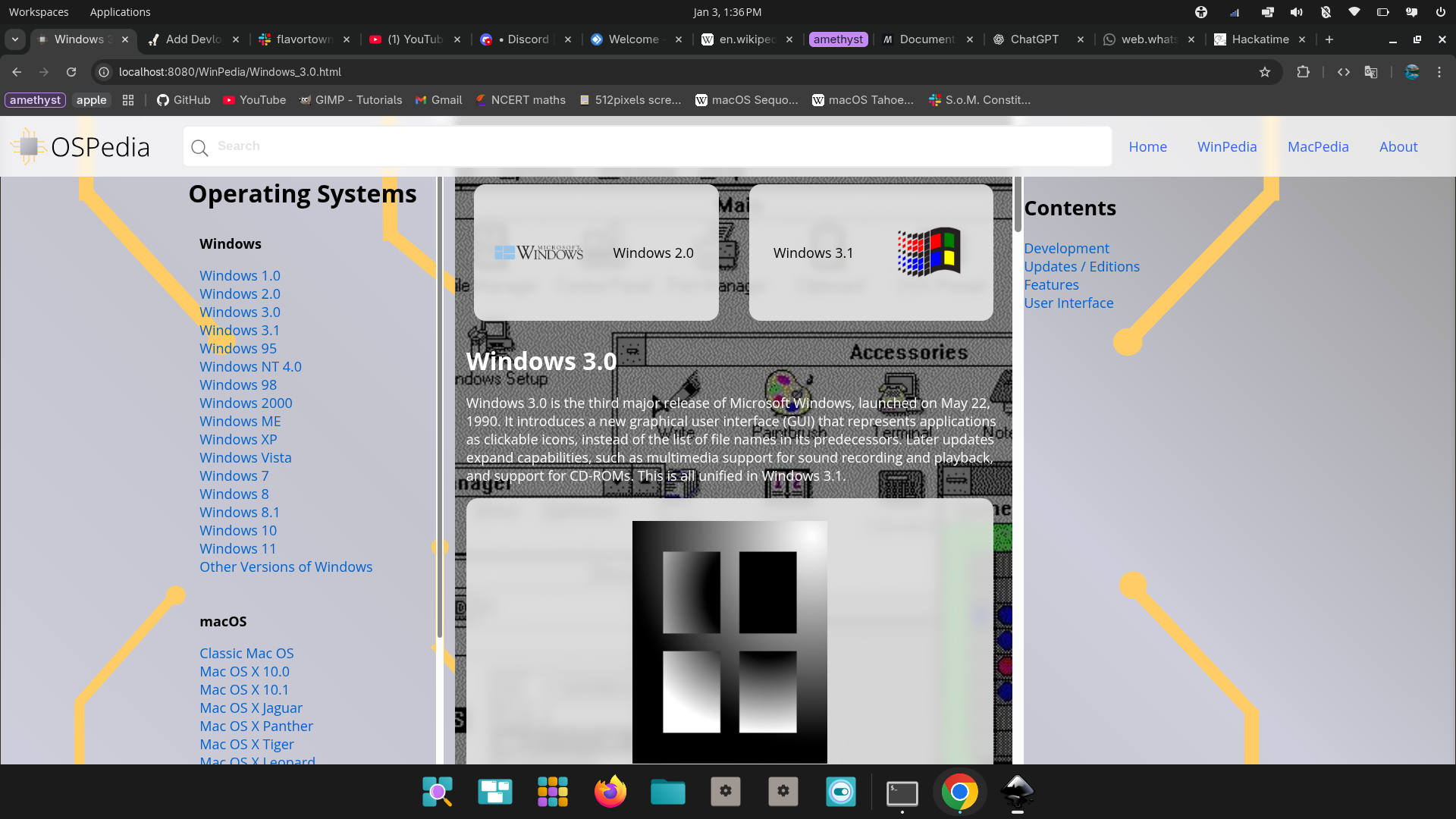The height and width of the screenshot is (819, 1456).
Task: Open the Windows XP sidebar link
Action: [238, 439]
